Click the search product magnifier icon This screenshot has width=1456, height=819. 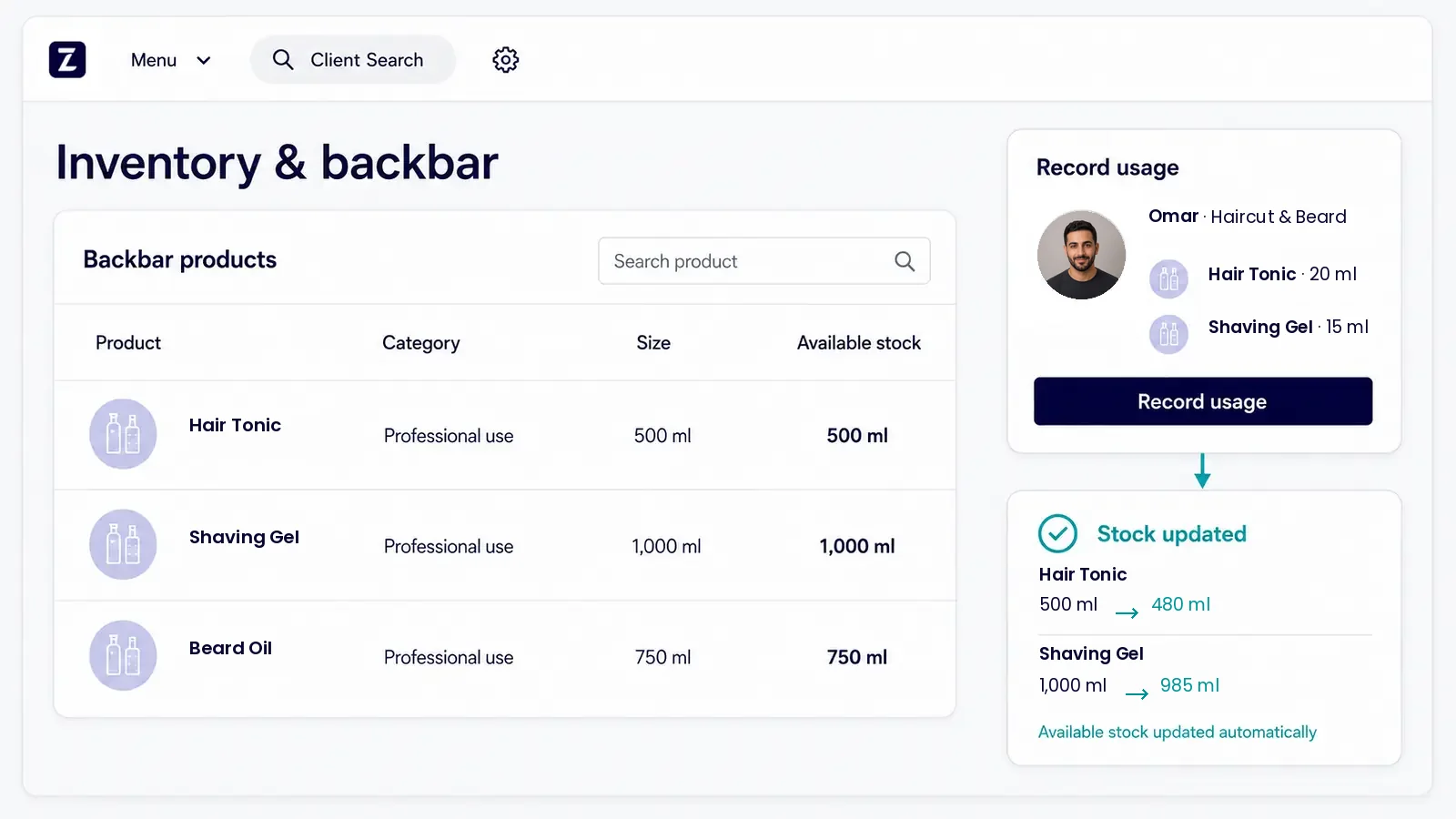[x=905, y=261]
